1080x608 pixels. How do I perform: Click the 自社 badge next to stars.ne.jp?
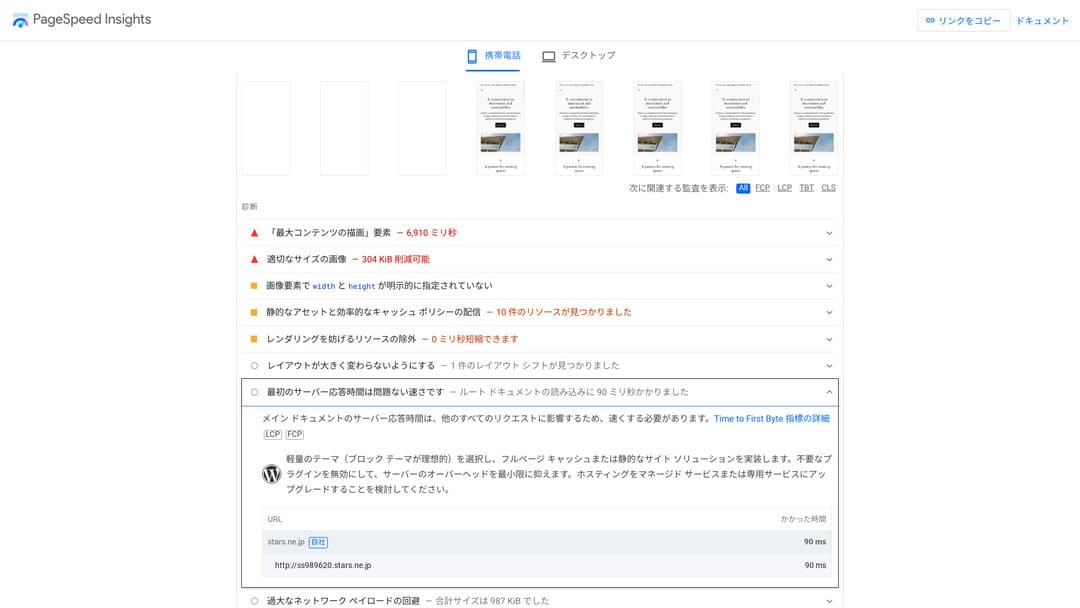[318, 542]
